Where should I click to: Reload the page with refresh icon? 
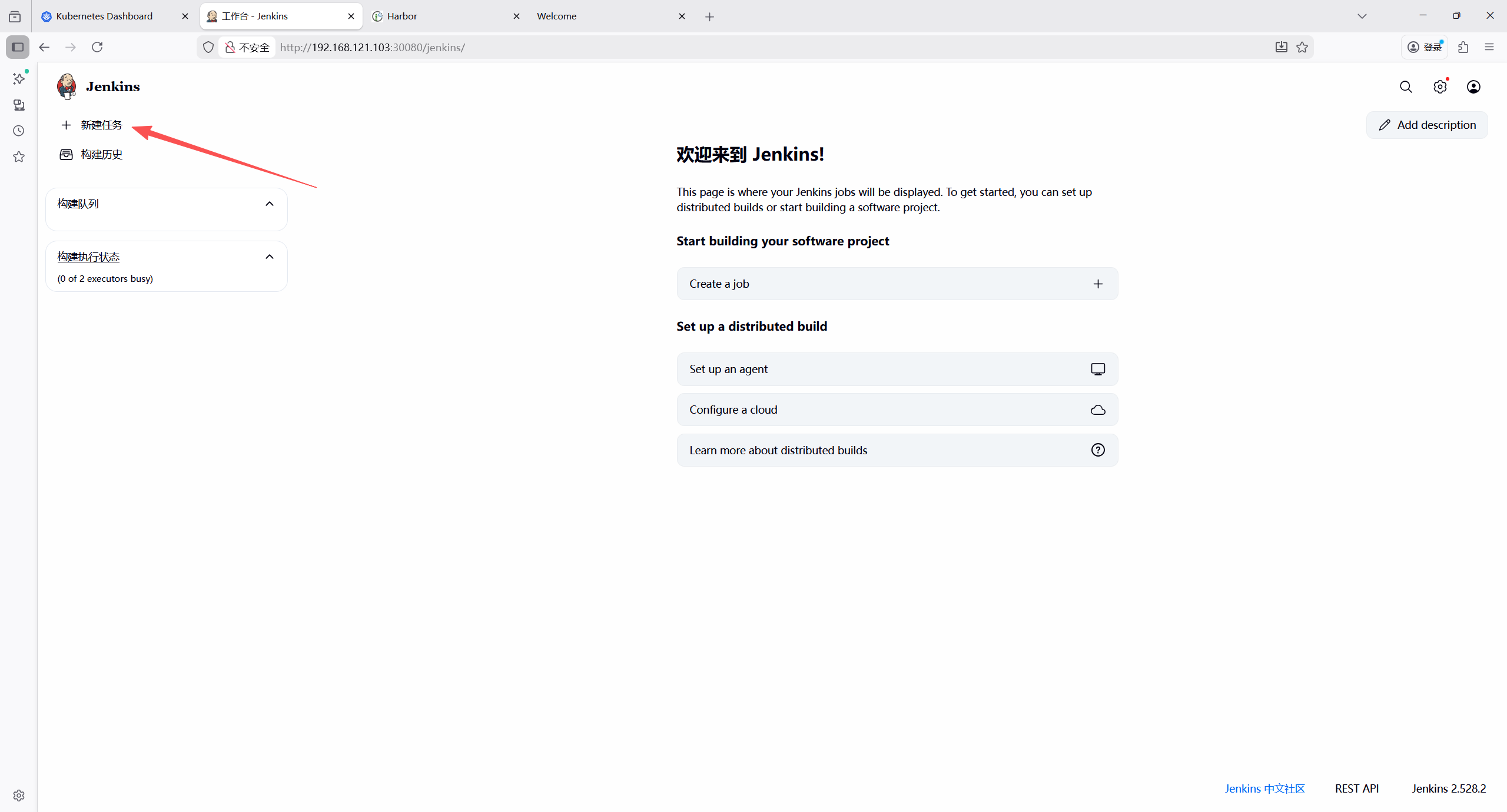[97, 47]
